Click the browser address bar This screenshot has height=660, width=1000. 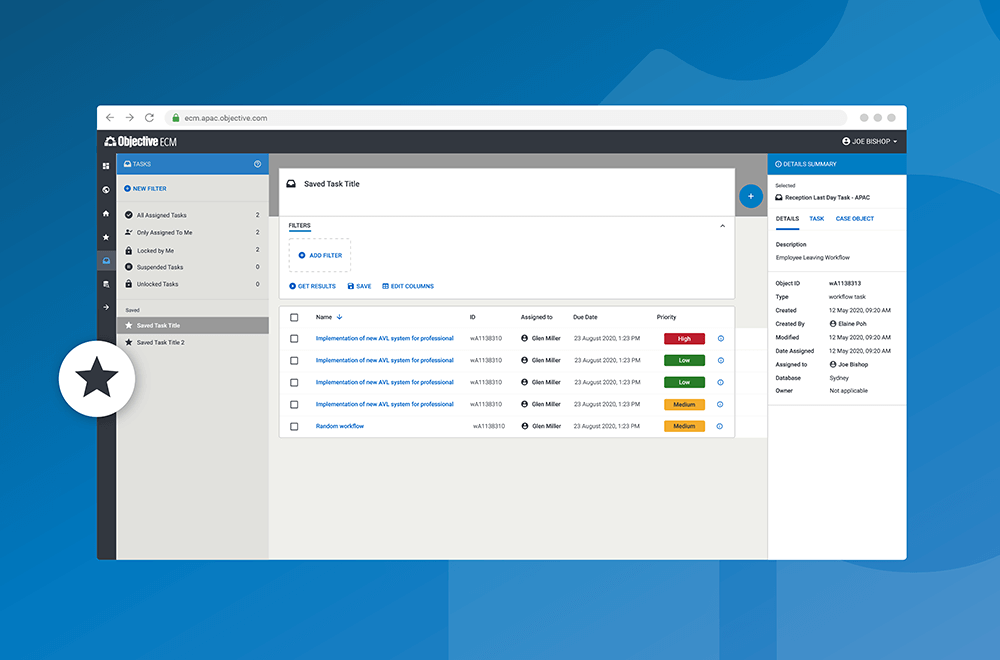tap(500, 118)
